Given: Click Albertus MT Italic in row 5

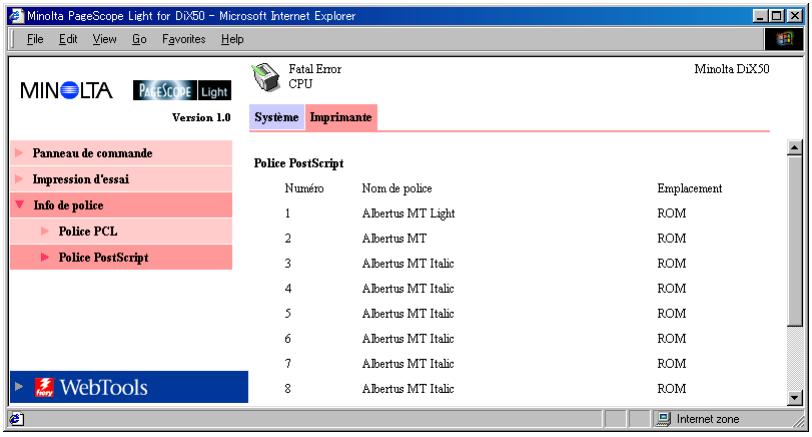Looking at the screenshot, I should [x=408, y=314].
